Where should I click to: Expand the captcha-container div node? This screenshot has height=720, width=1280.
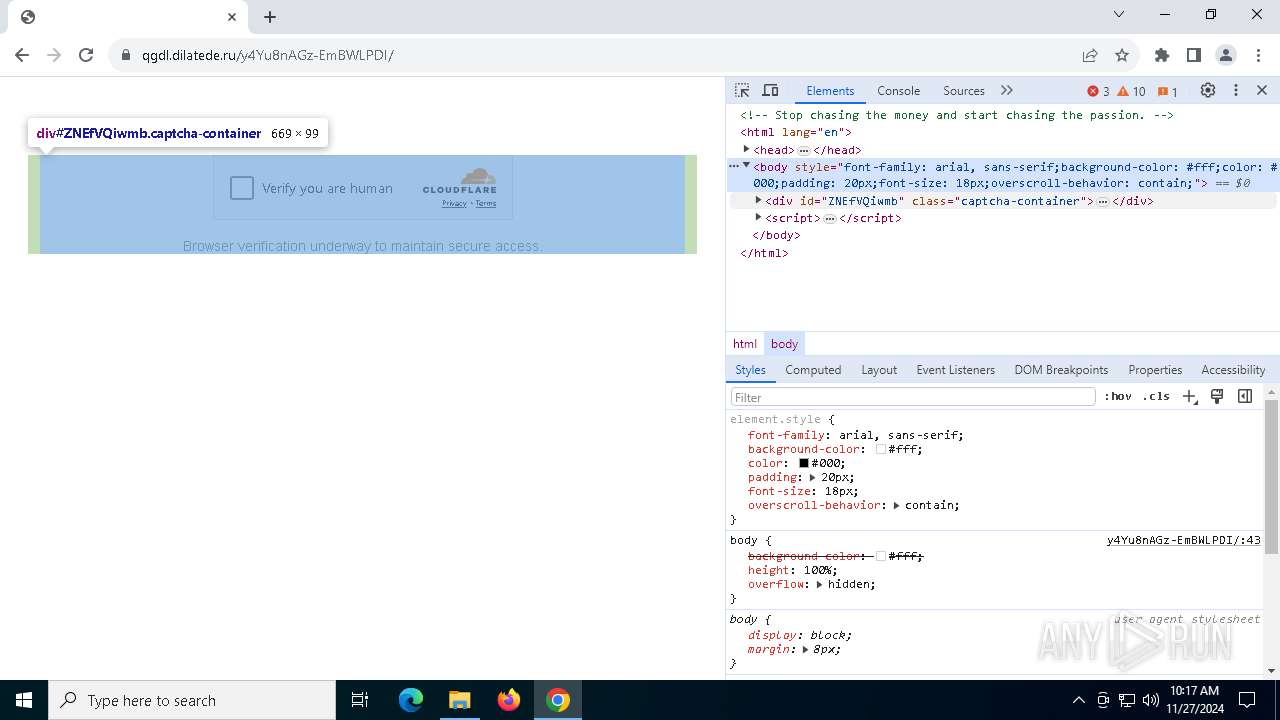(x=758, y=200)
